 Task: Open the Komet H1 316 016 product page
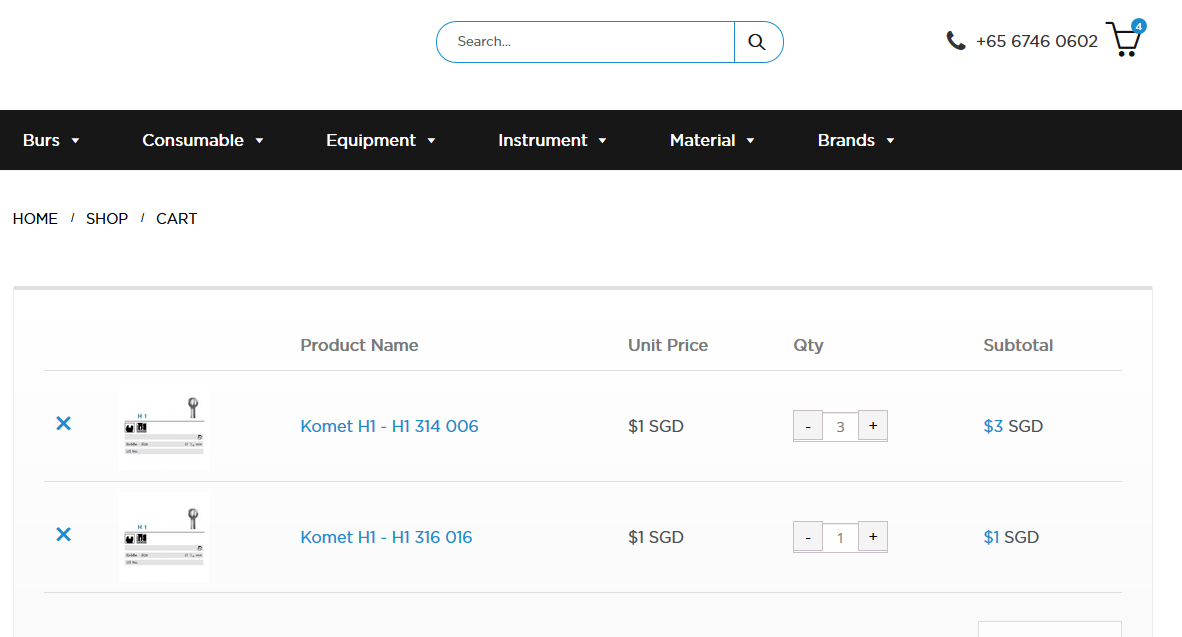386,537
